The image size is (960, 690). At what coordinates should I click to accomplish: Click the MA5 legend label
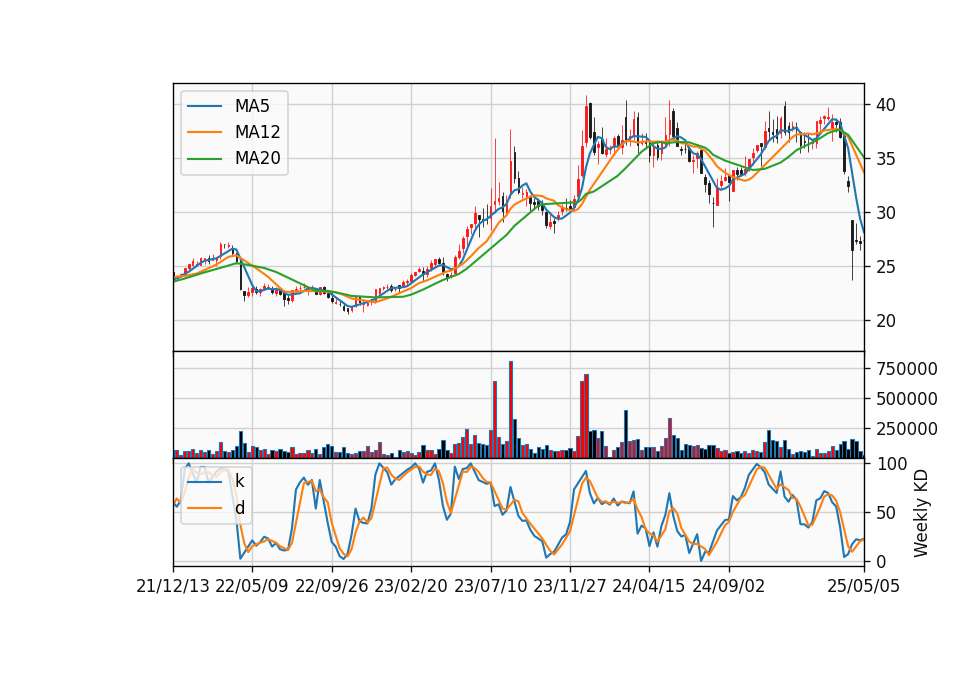pyautogui.click(x=252, y=106)
